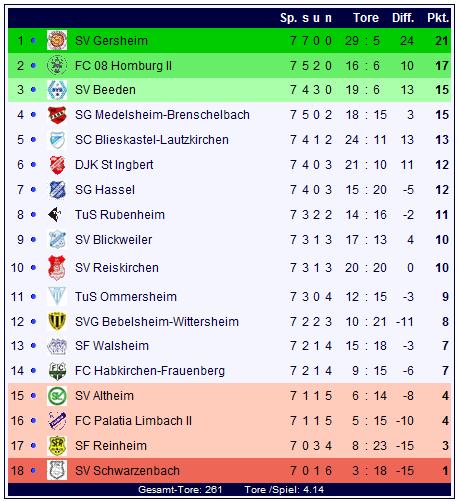Click the TuS Rubenheim black logo
Screen dimensions: 458x501
(x=55, y=214)
